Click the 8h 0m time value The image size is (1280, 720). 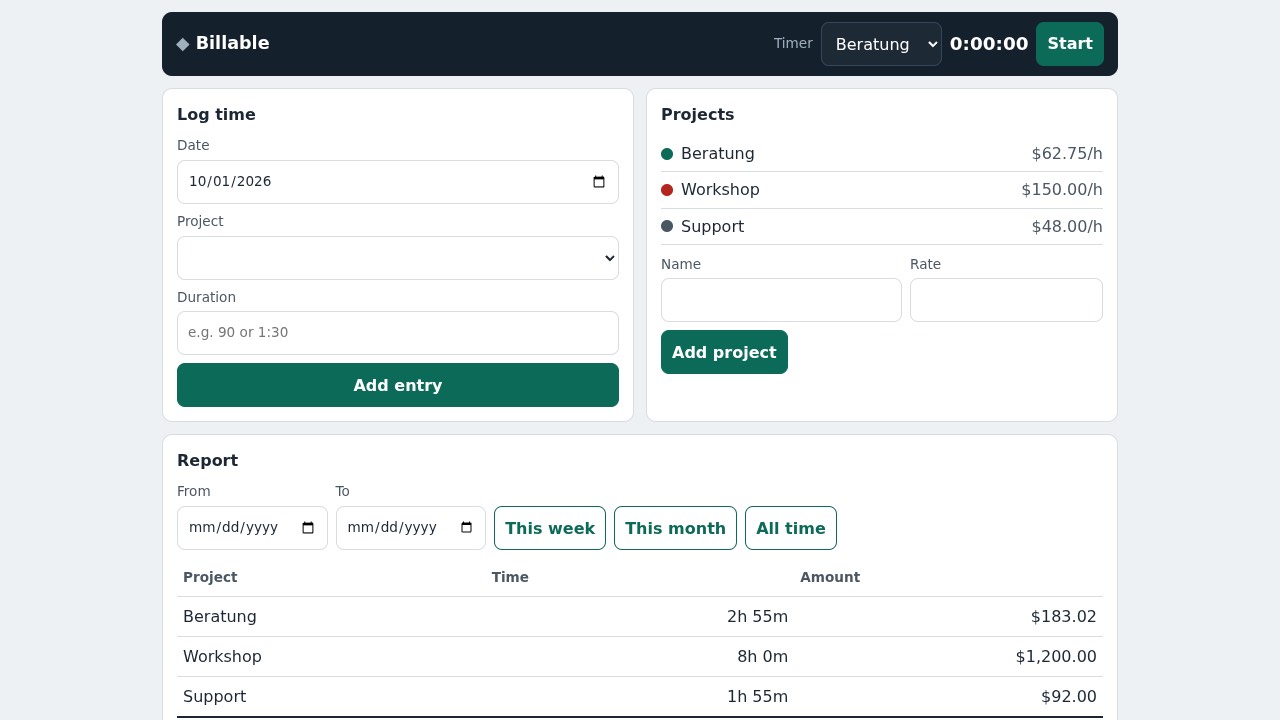click(762, 657)
